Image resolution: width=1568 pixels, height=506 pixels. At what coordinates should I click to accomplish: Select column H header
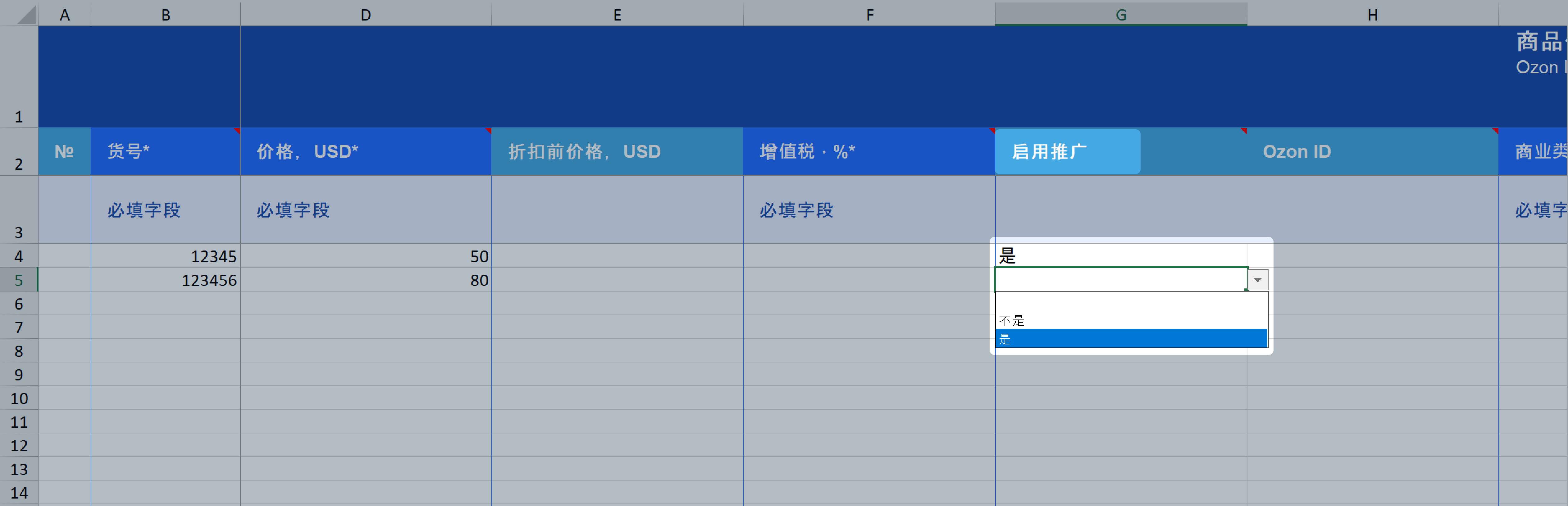click(x=1373, y=15)
